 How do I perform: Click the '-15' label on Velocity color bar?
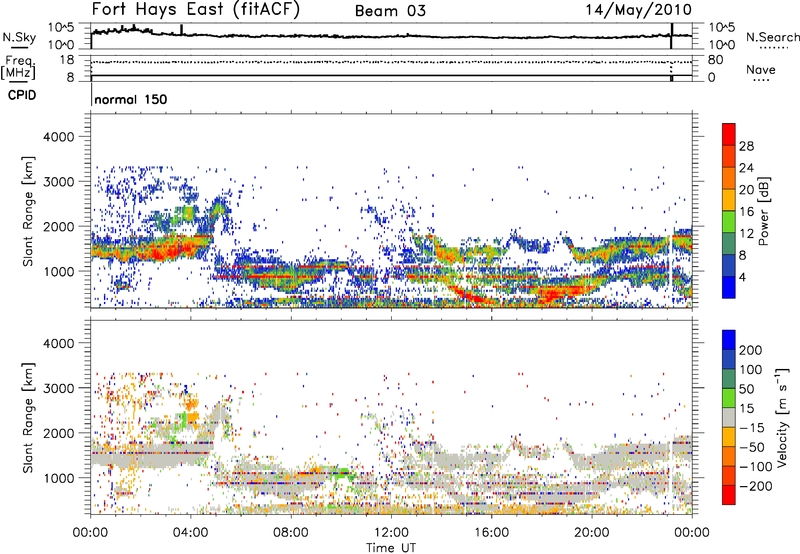click(x=752, y=428)
